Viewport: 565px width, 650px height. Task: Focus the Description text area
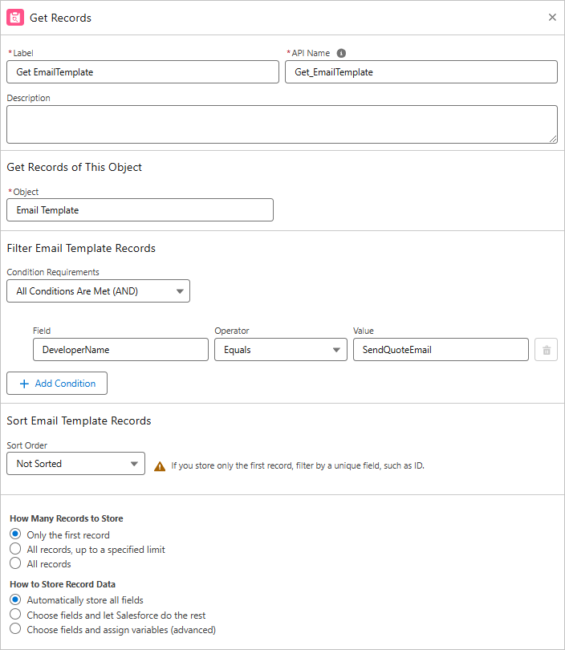[x=282, y=124]
